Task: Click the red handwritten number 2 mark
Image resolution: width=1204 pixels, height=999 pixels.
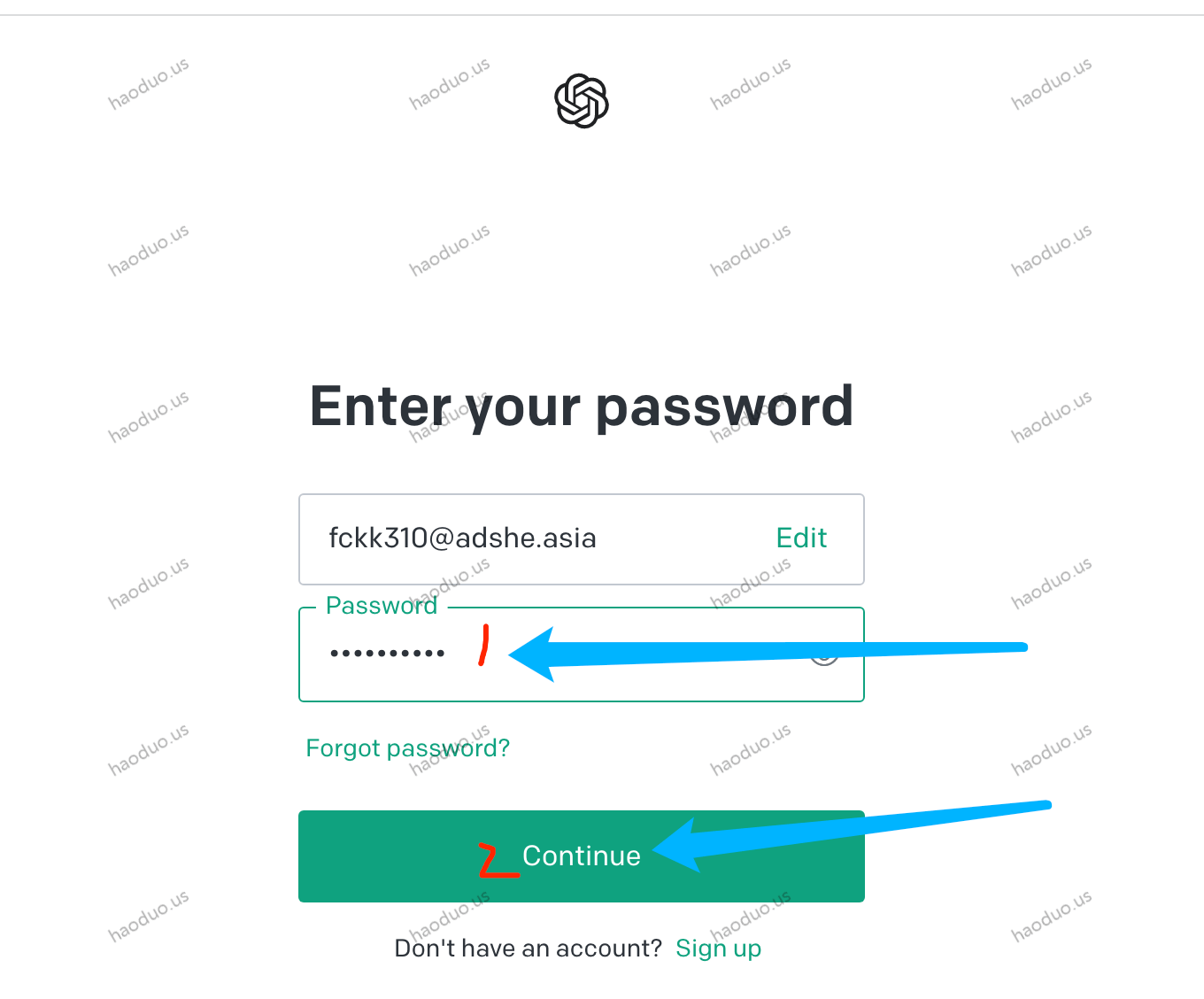Action: pos(497,860)
